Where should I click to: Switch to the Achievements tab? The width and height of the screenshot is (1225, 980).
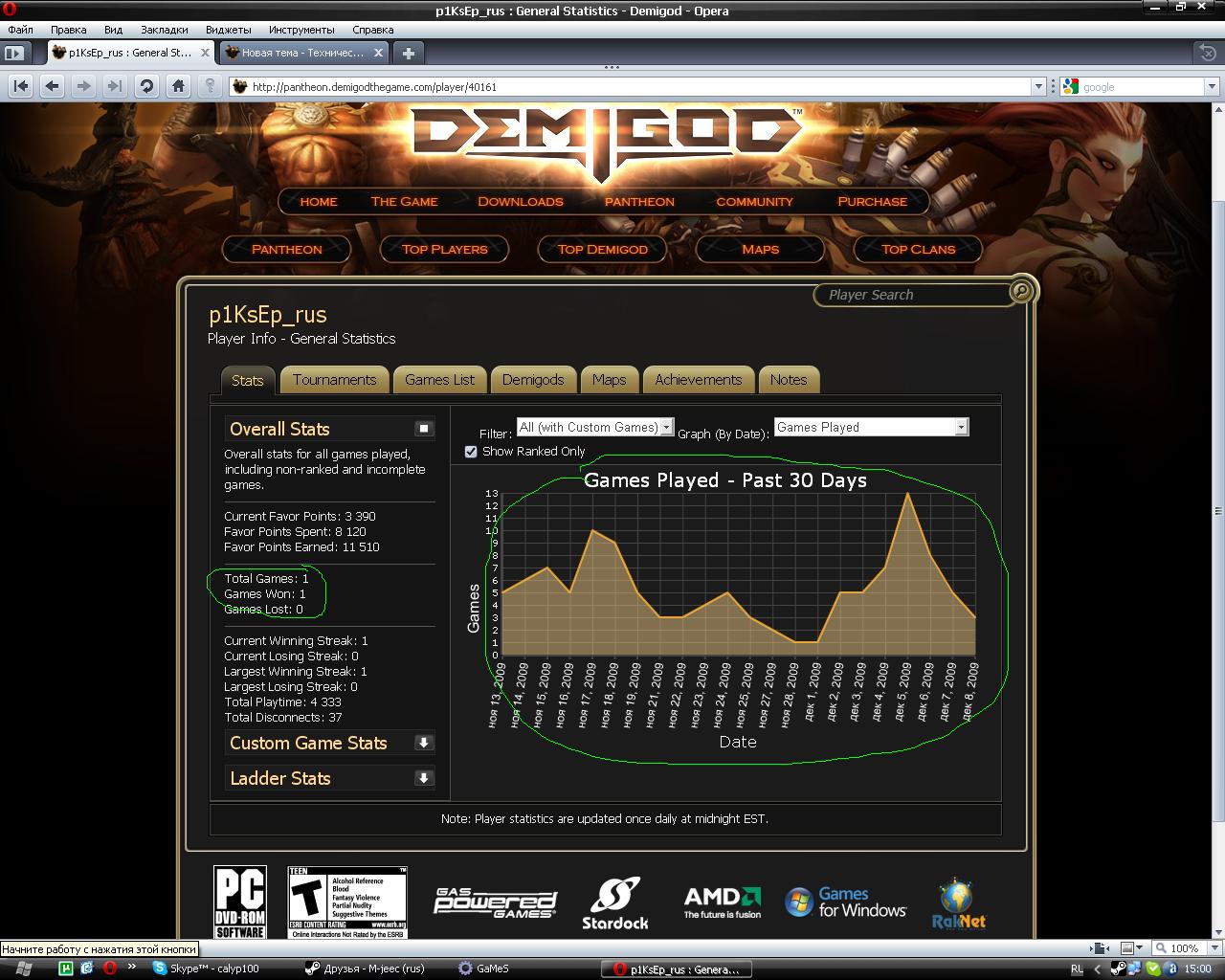click(x=699, y=380)
